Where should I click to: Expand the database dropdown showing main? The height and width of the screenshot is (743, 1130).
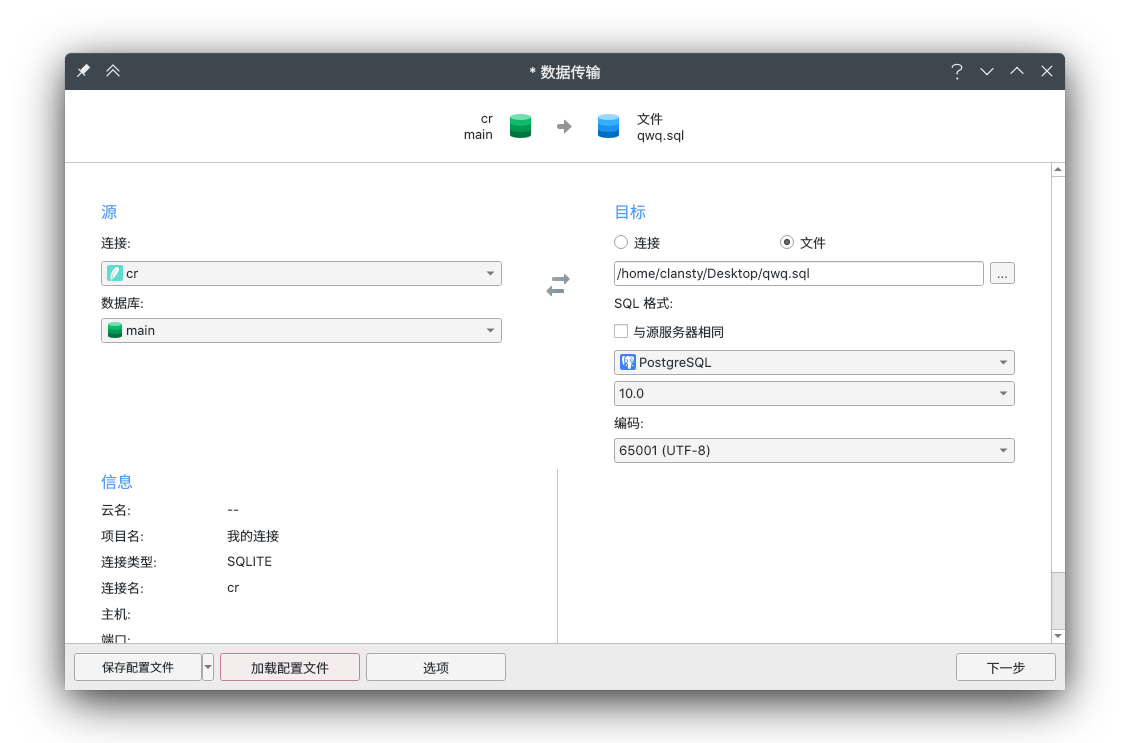301,330
